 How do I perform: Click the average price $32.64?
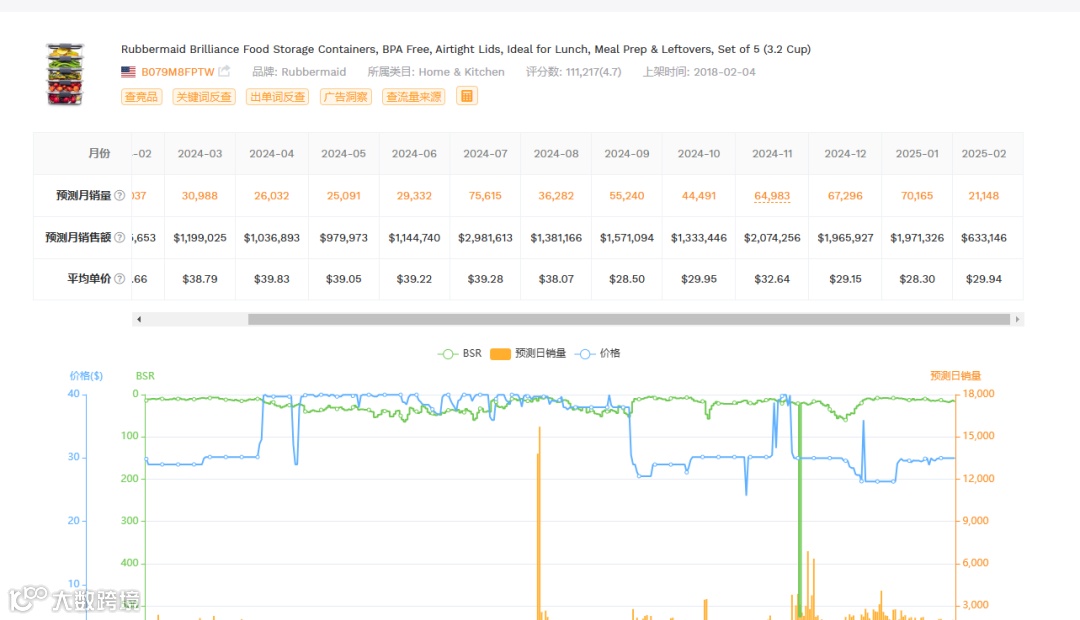coord(771,279)
